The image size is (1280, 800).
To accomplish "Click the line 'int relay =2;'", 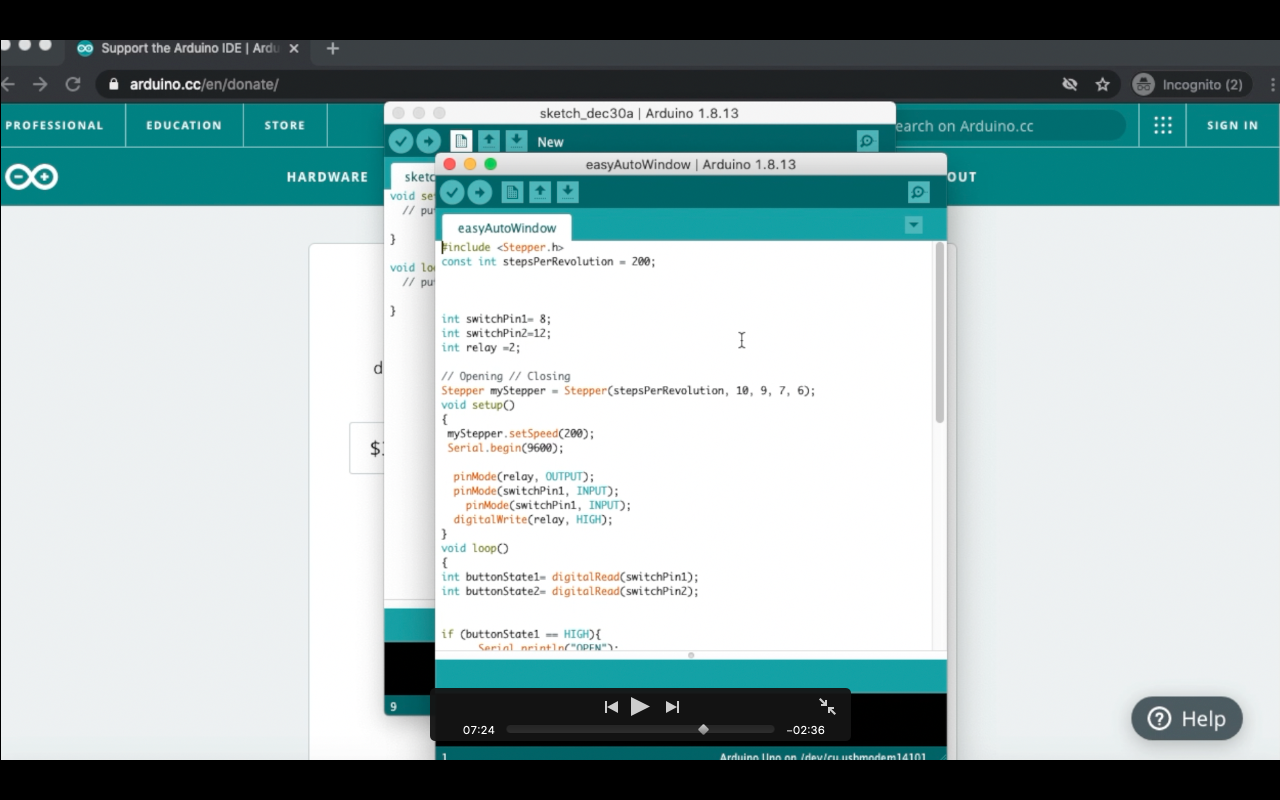I will (x=481, y=348).
